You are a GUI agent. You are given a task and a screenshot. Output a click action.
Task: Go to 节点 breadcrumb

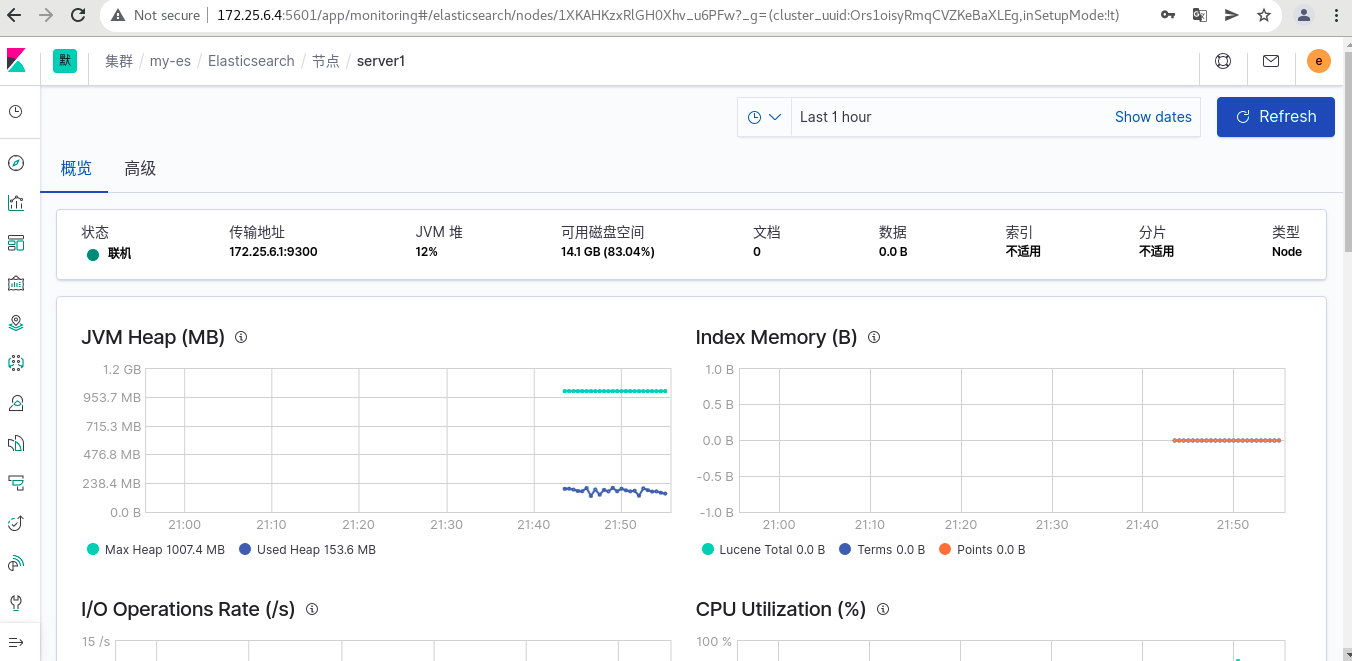click(x=326, y=61)
